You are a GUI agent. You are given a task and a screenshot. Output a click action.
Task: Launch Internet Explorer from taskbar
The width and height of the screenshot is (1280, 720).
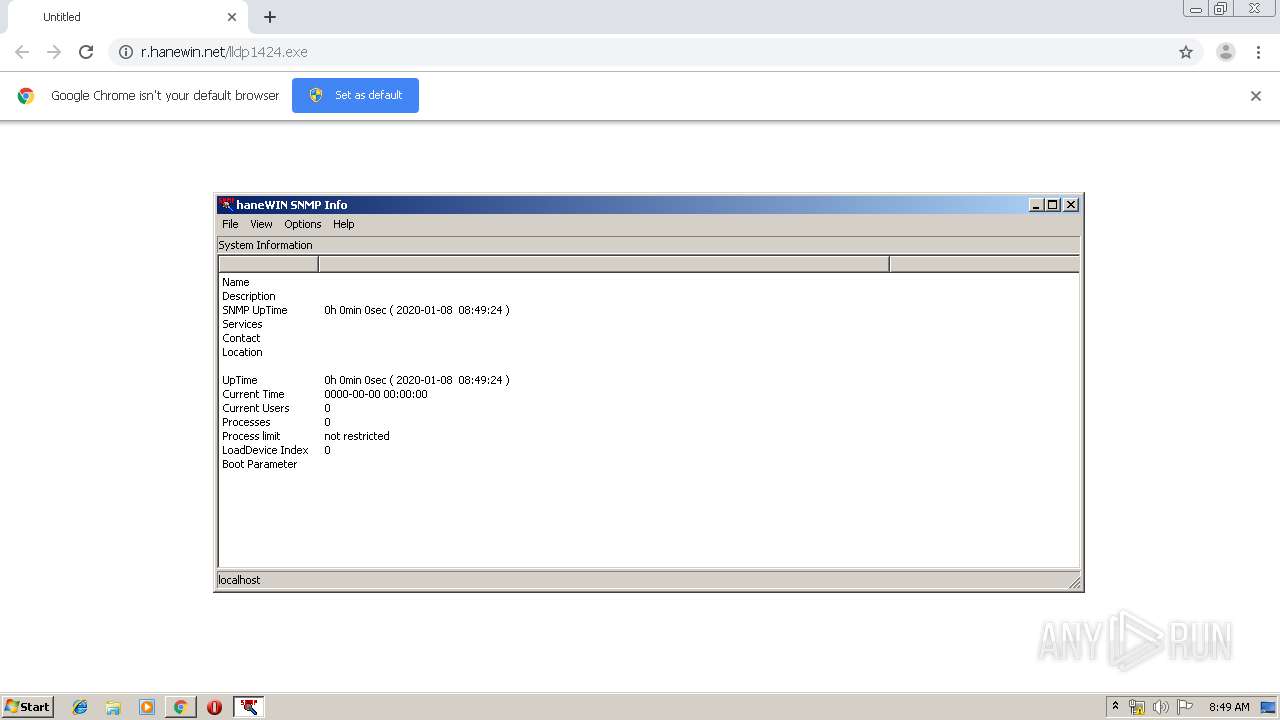80,707
